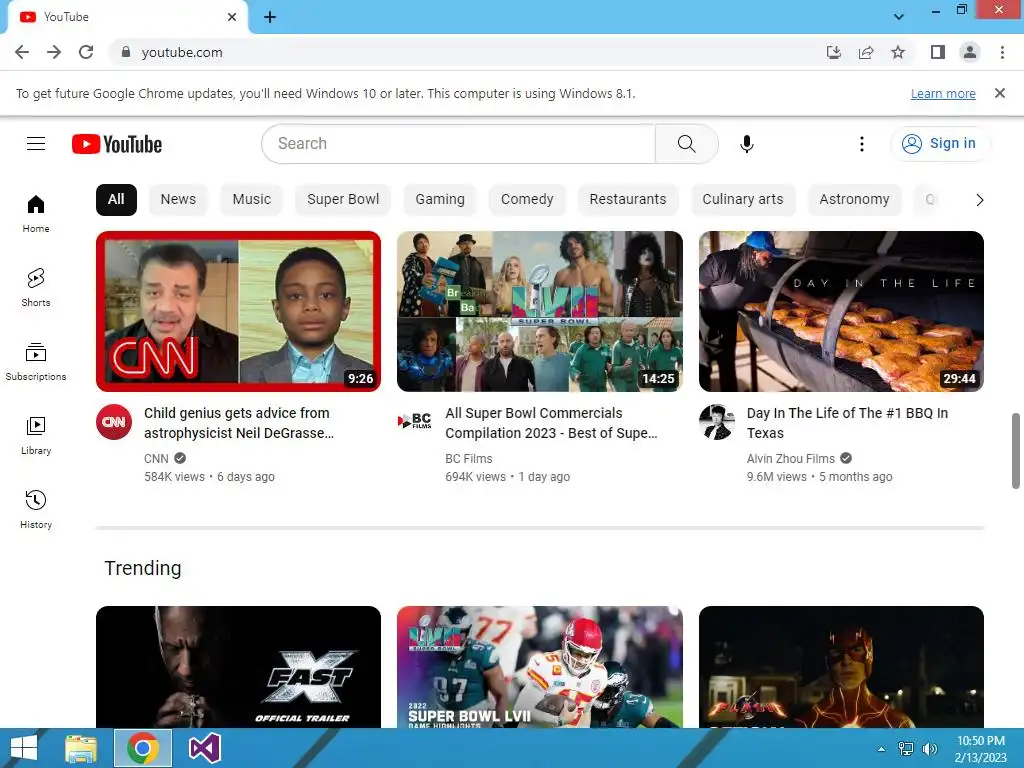
Task: Open the Chrome three-dot menu
Action: pyautogui.click(x=1002, y=52)
